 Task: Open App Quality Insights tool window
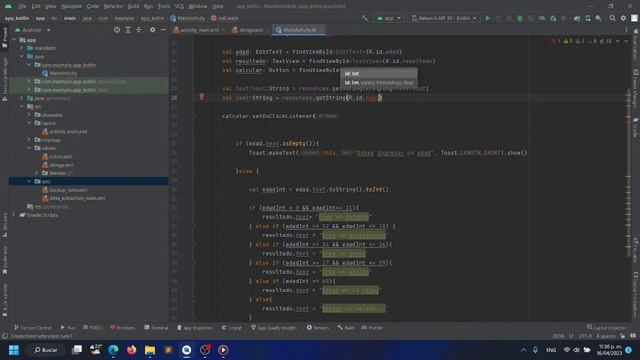273,328
